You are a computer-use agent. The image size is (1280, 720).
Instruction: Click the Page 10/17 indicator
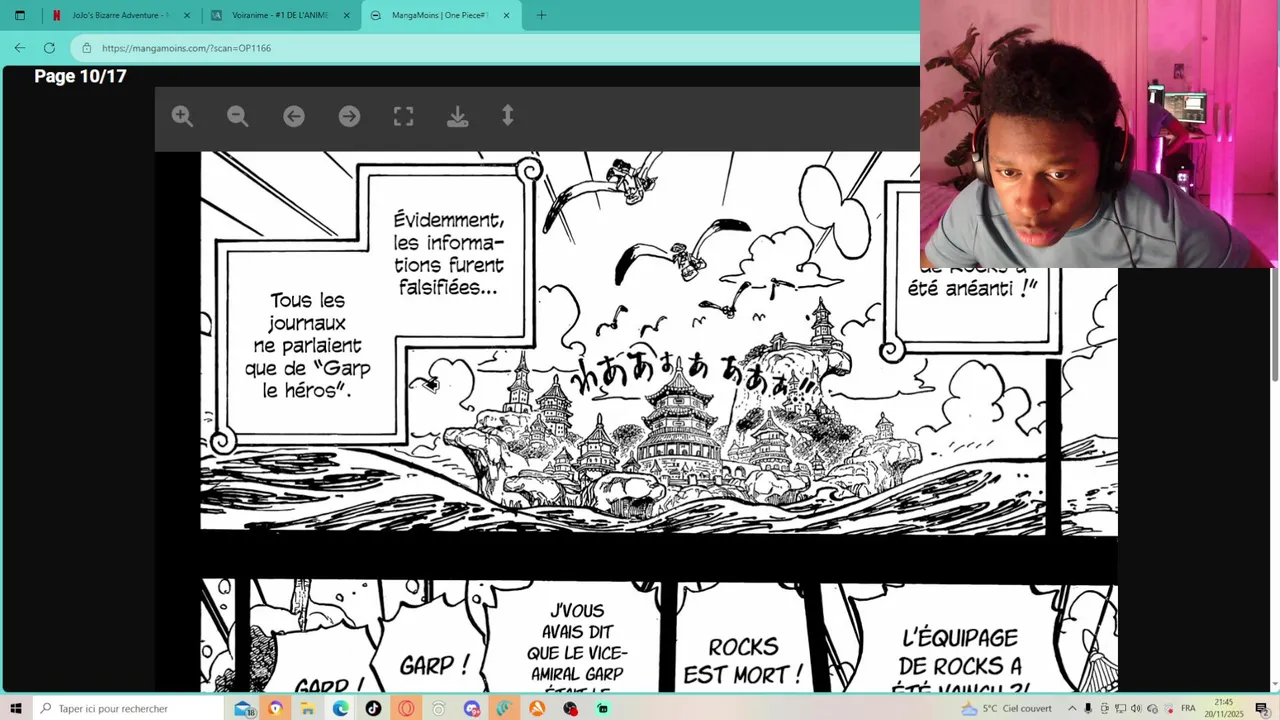click(80, 76)
